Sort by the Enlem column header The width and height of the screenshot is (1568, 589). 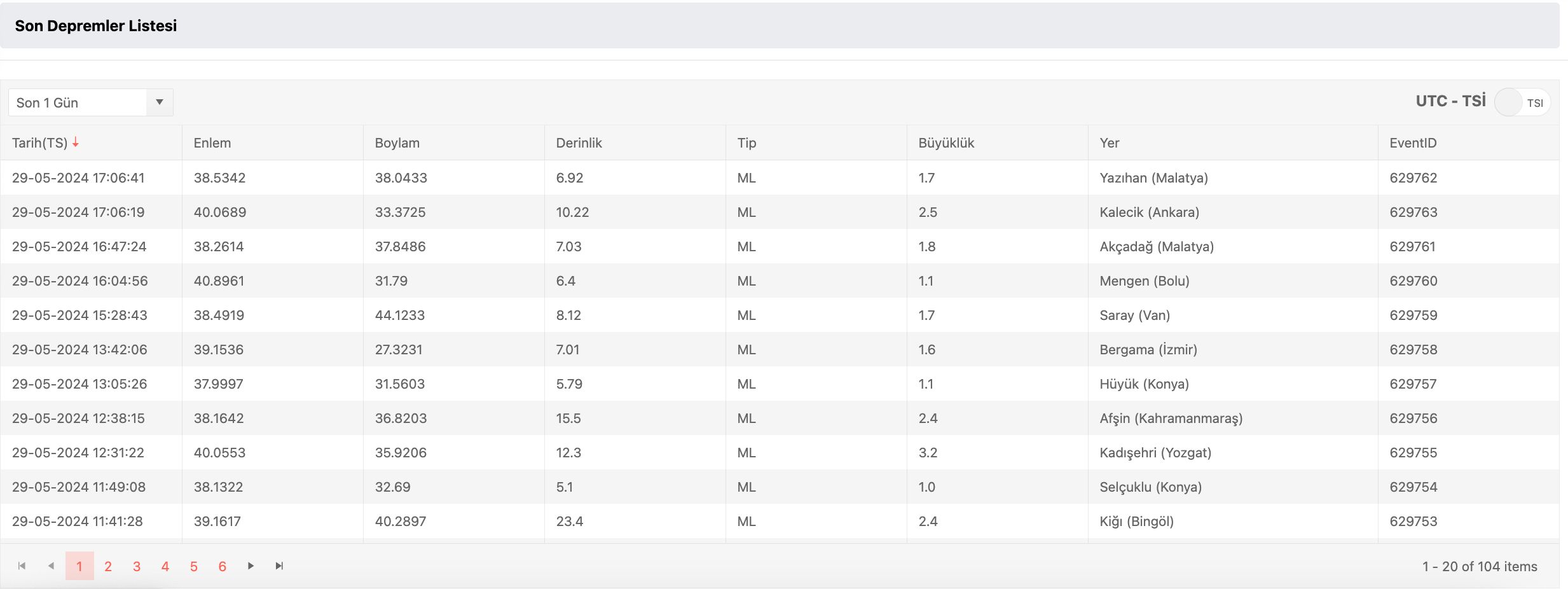coord(212,143)
